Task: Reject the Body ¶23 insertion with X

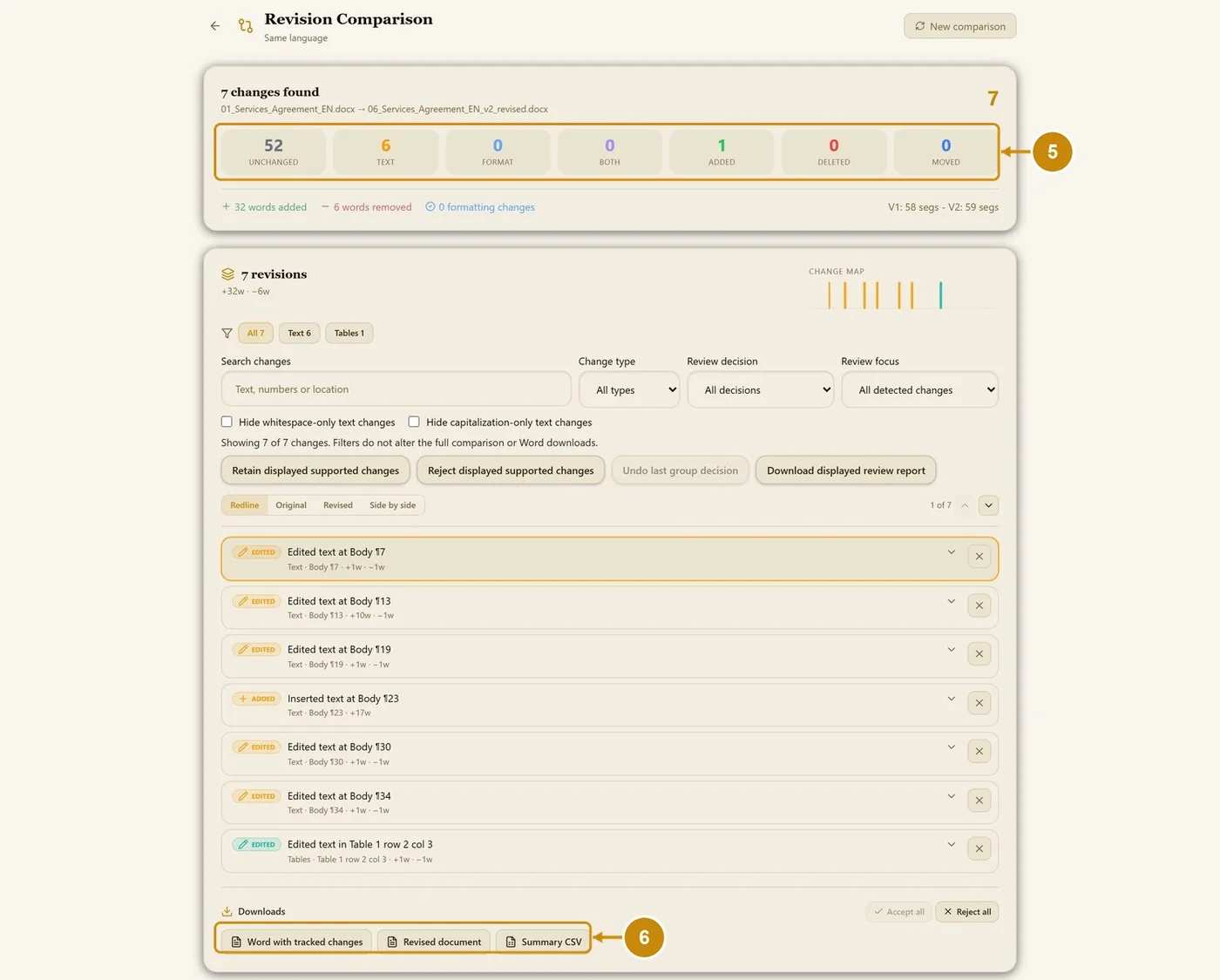Action: pos(979,703)
